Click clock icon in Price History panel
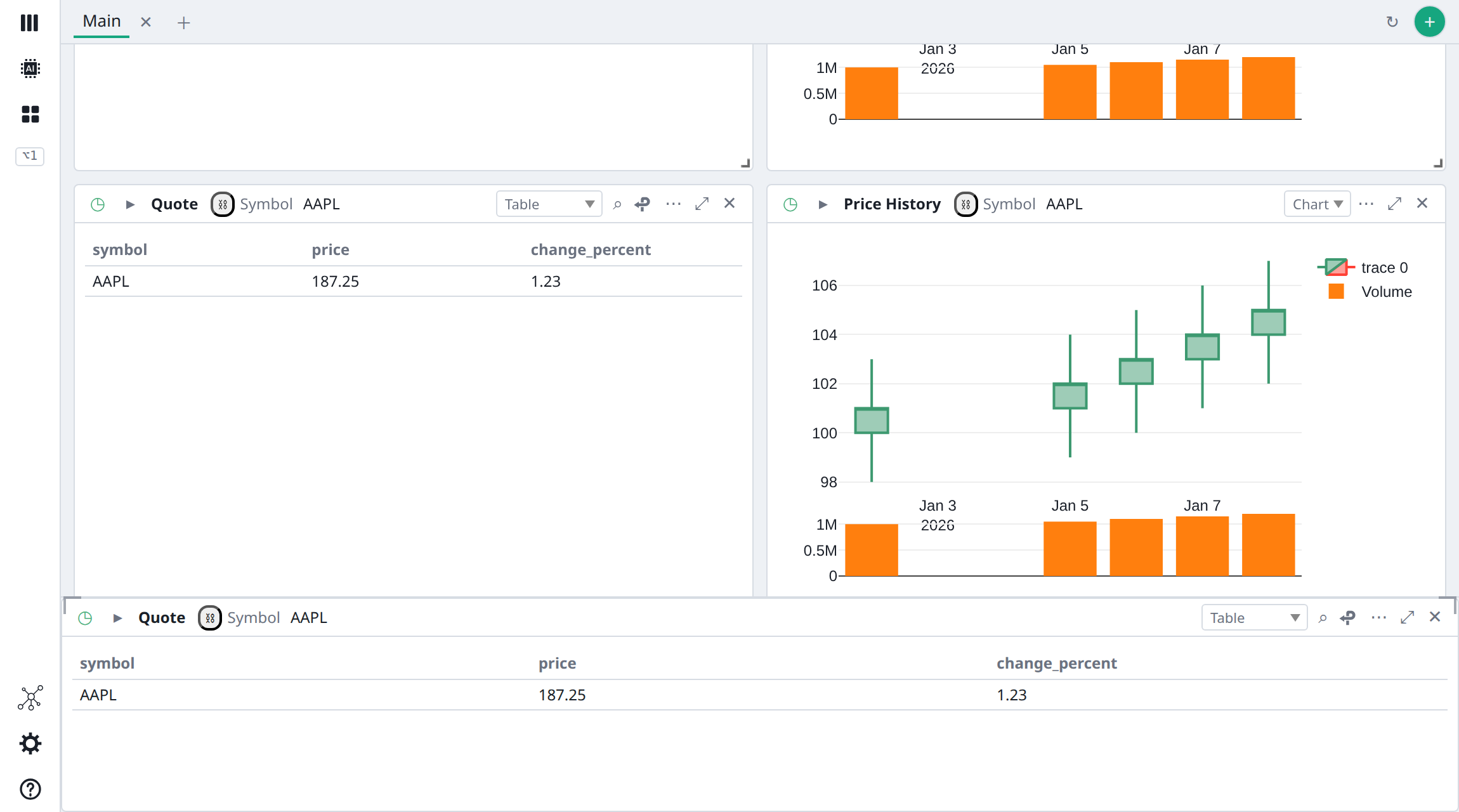 (x=790, y=204)
